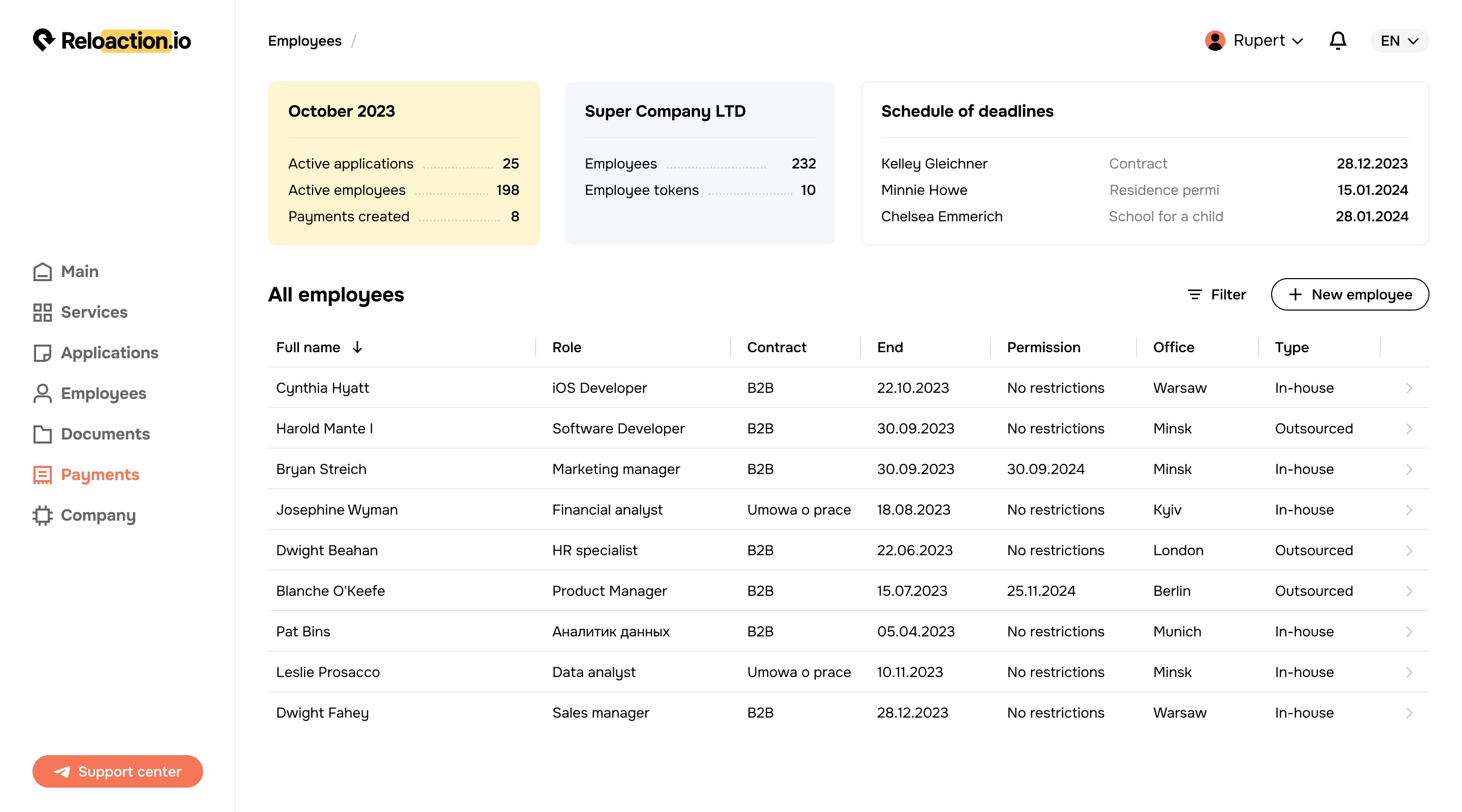Viewport: 1462px width, 812px height.
Task: Open the Rupert user dropdown
Action: point(1298,42)
